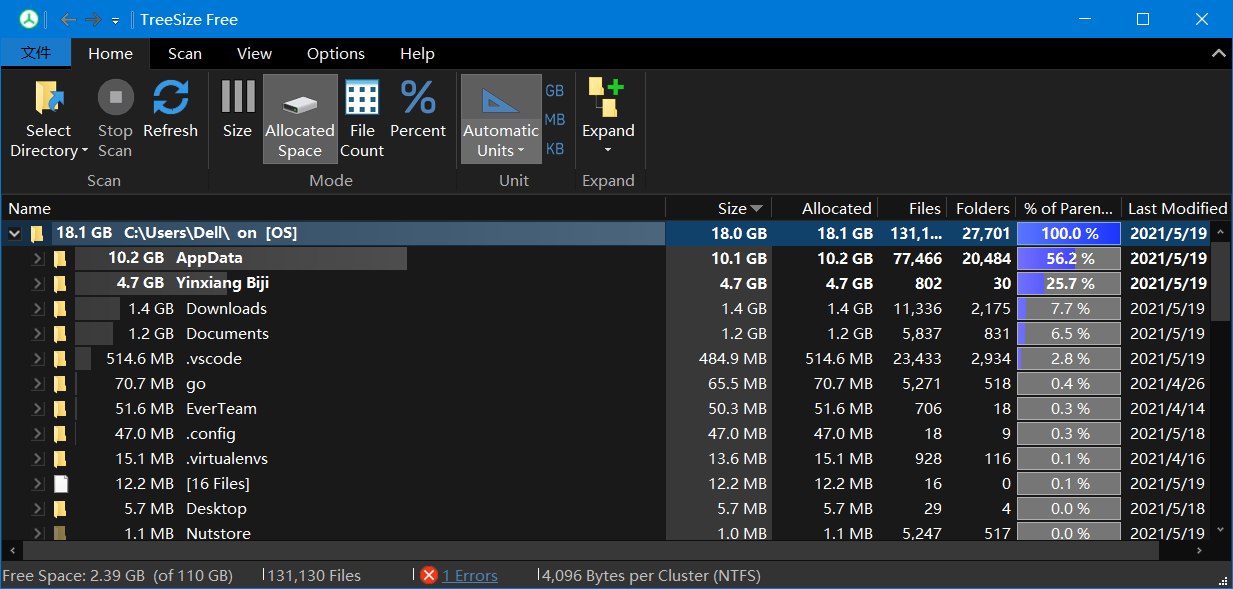Go forward with title bar arrow
Screen dimensions: 1233x589
(x=93, y=20)
